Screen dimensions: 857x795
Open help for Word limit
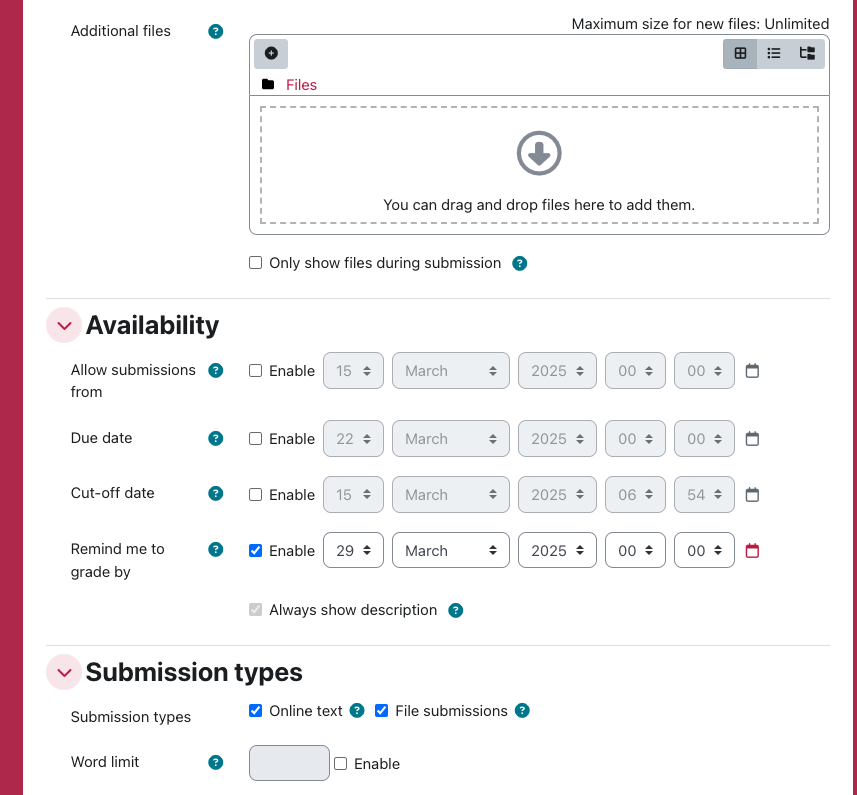point(216,762)
